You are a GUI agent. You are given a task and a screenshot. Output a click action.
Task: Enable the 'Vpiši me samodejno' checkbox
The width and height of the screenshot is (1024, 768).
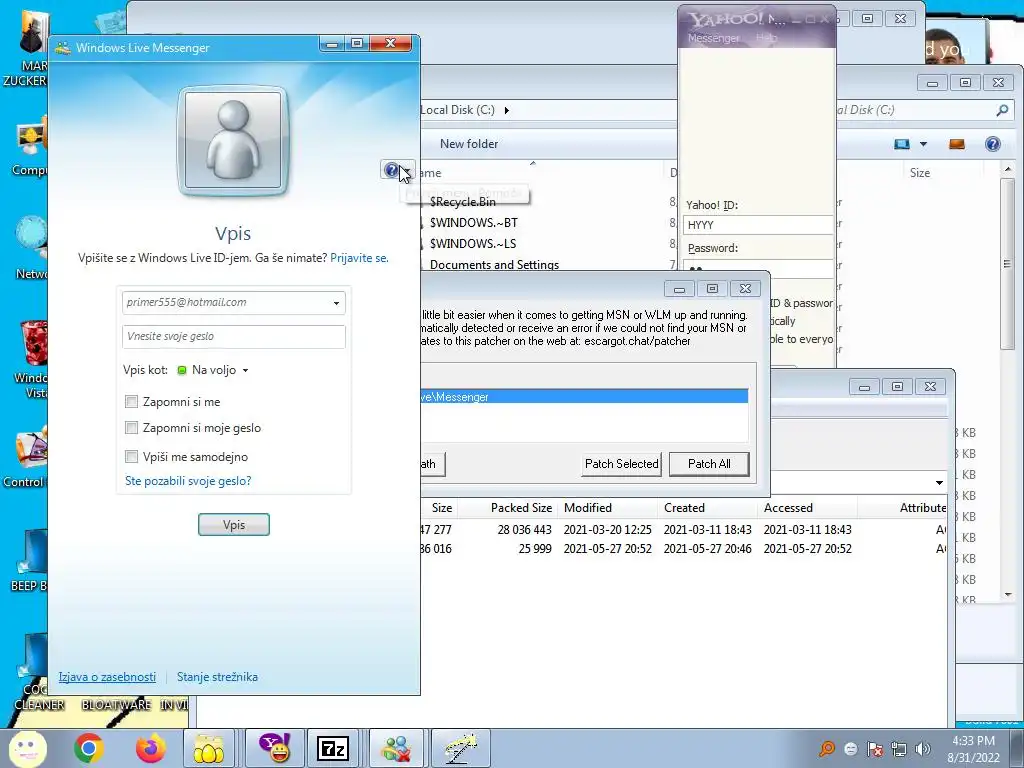pyautogui.click(x=131, y=456)
